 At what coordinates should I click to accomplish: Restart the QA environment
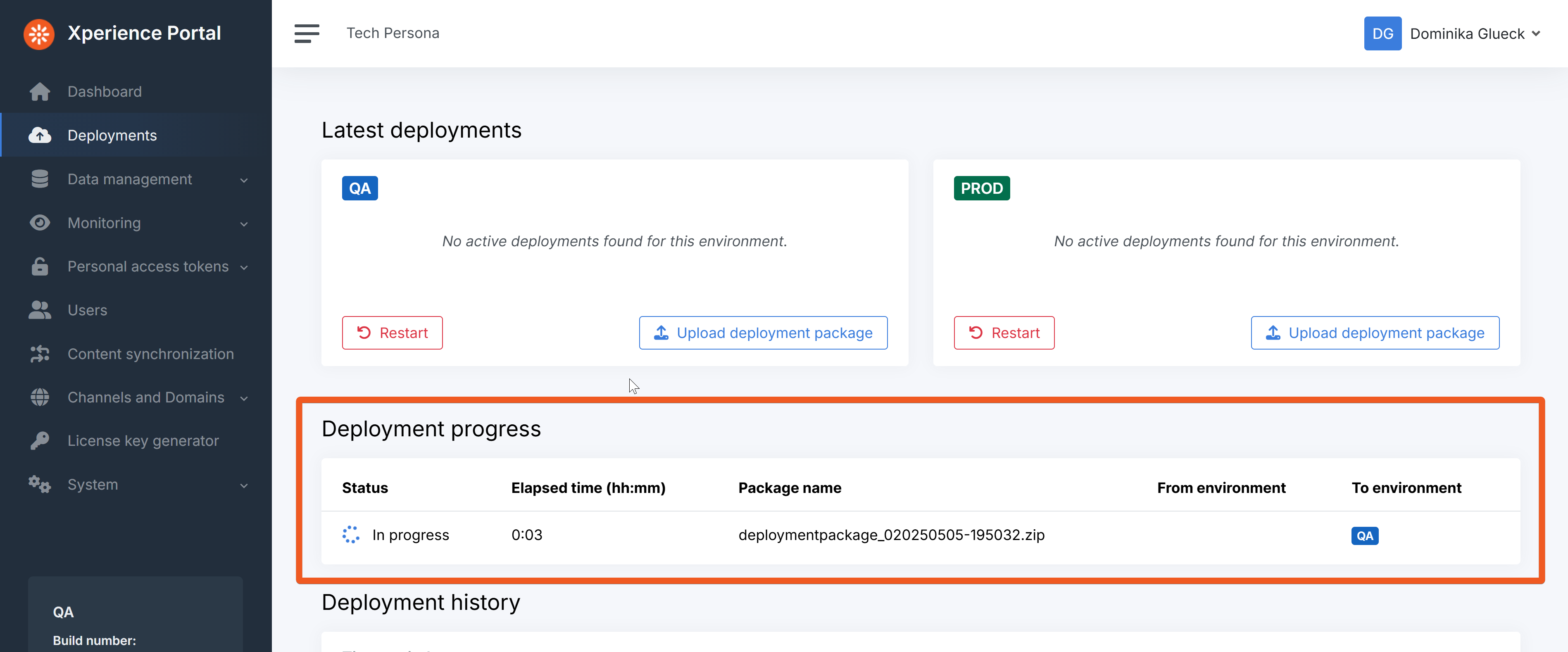[392, 333]
